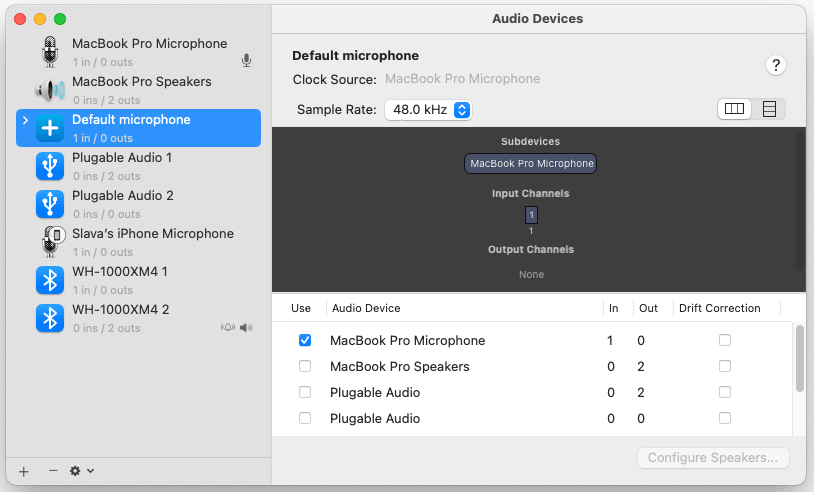Click the WH-1000XM4 1 Bluetooth icon
The image size is (814, 492).
(x=50, y=280)
